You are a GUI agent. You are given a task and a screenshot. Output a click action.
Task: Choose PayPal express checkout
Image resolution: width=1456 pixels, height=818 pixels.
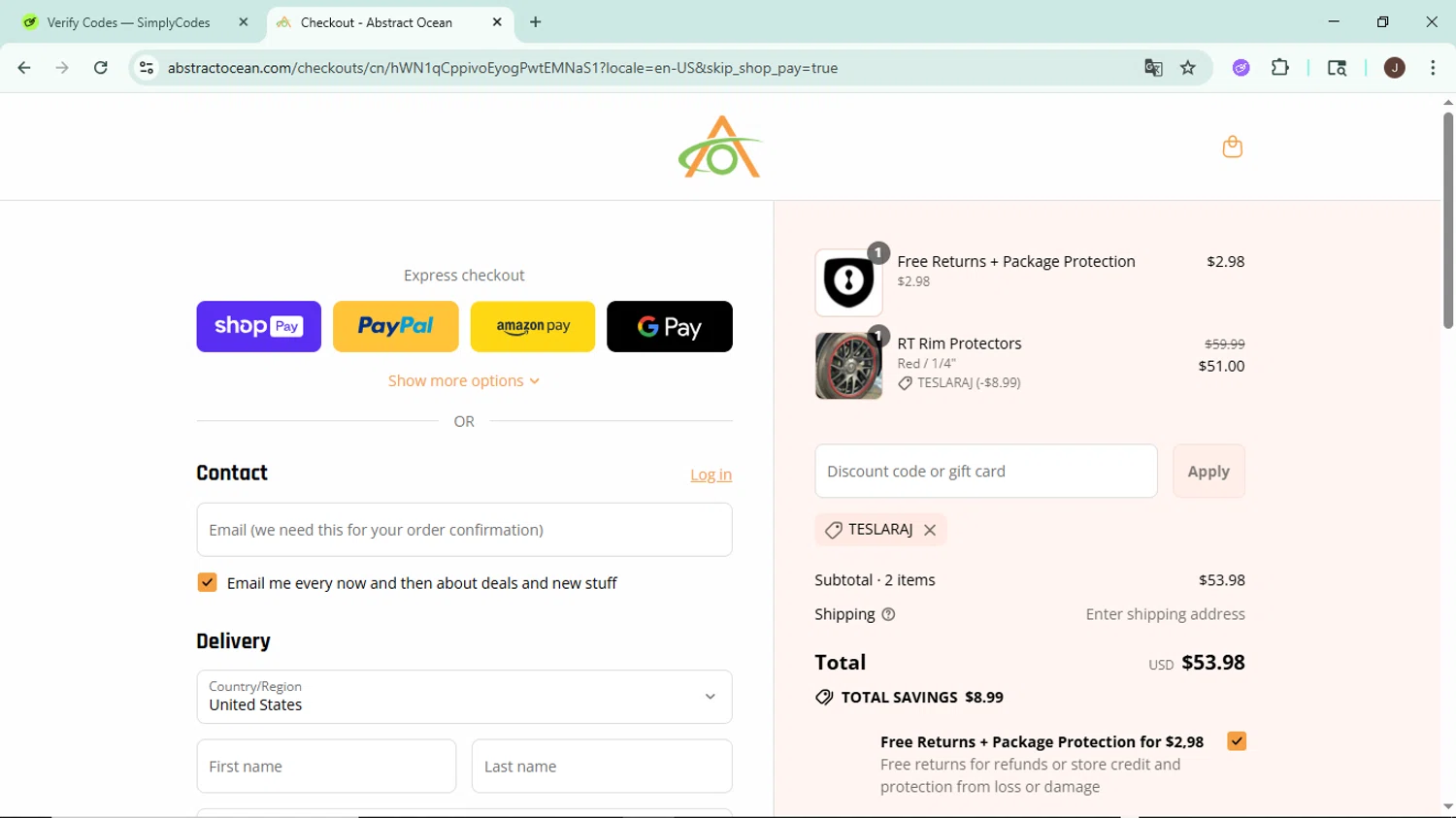point(395,326)
